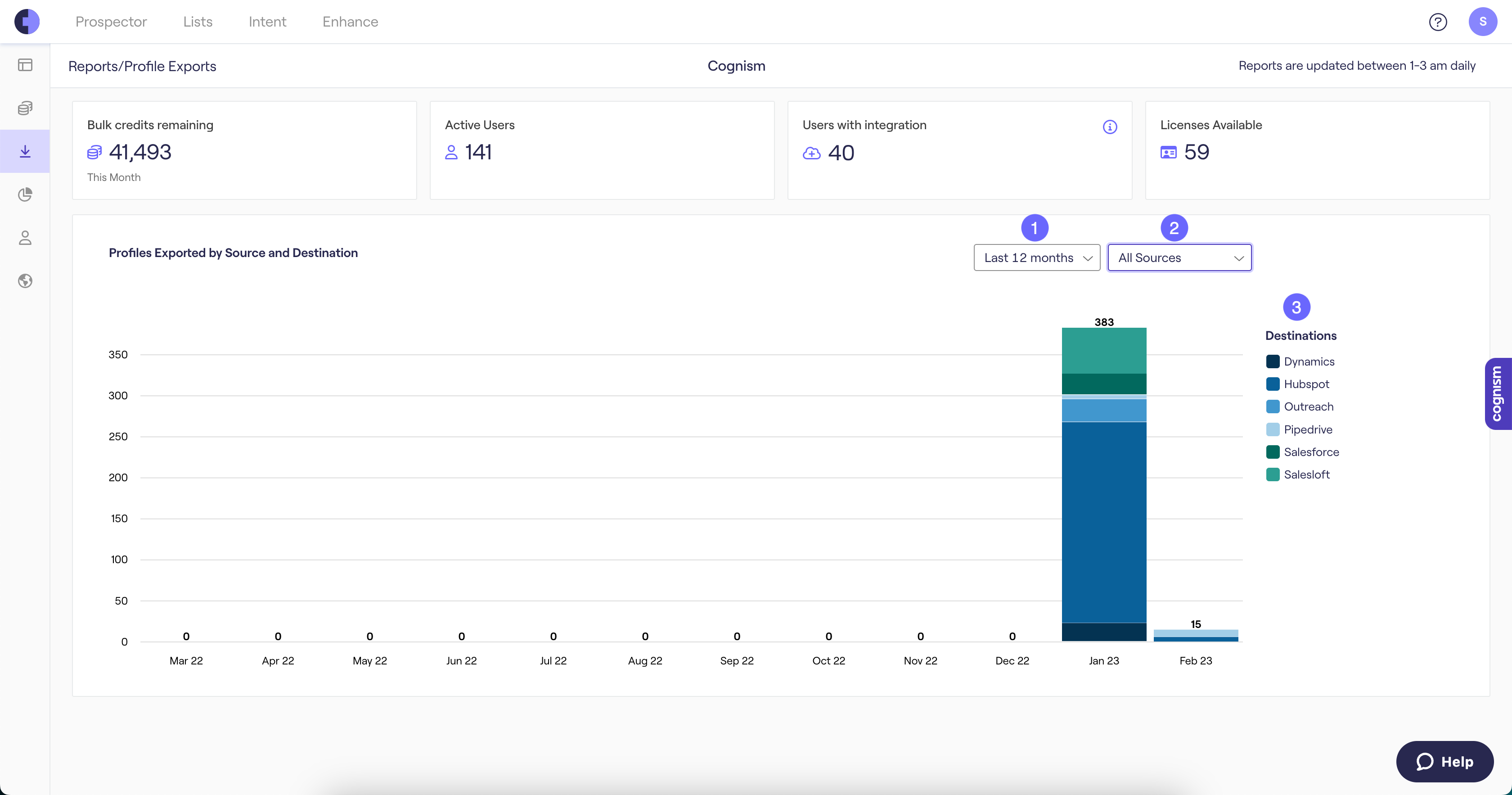
Task: Open the user sidebar icon
Action: 25,238
